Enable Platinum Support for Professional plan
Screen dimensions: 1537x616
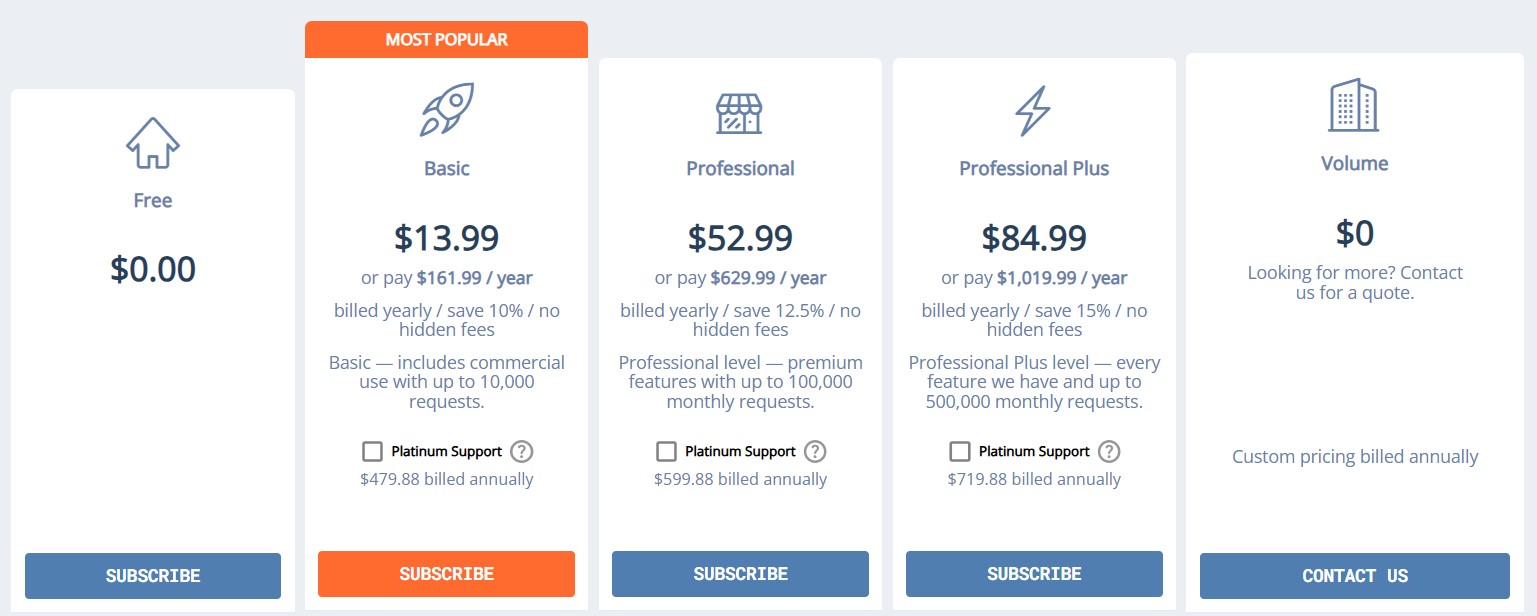pyautogui.click(x=666, y=451)
